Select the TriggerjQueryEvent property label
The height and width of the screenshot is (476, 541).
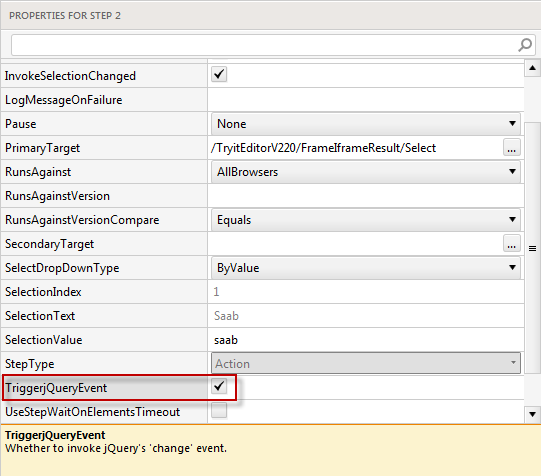point(56,388)
